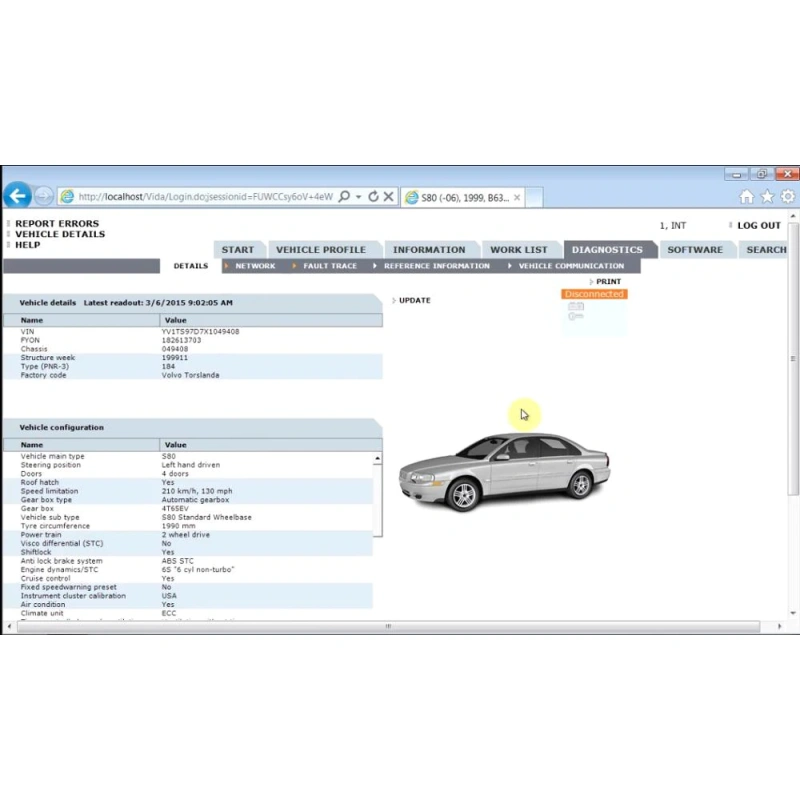The image size is (800, 800).
Task: Click the Chassis value 049408
Action: (174, 349)
